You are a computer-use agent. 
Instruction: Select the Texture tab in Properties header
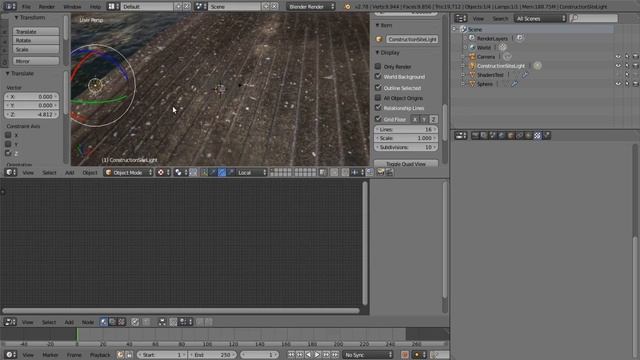click(x=537, y=136)
